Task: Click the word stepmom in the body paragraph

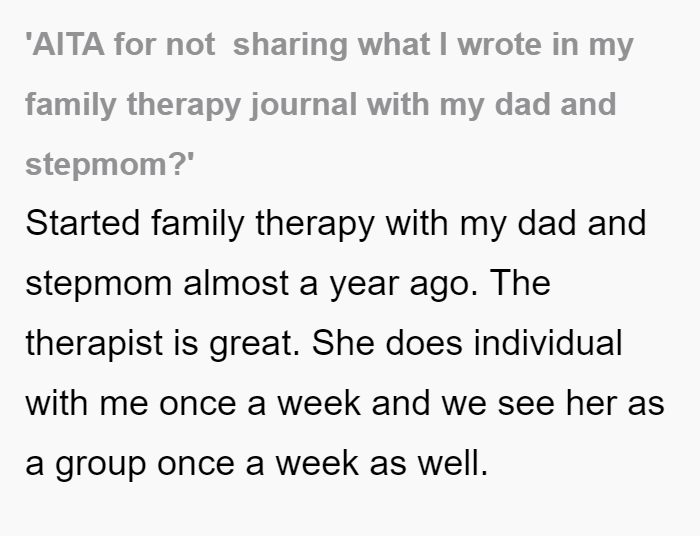Action: point(99,285)
